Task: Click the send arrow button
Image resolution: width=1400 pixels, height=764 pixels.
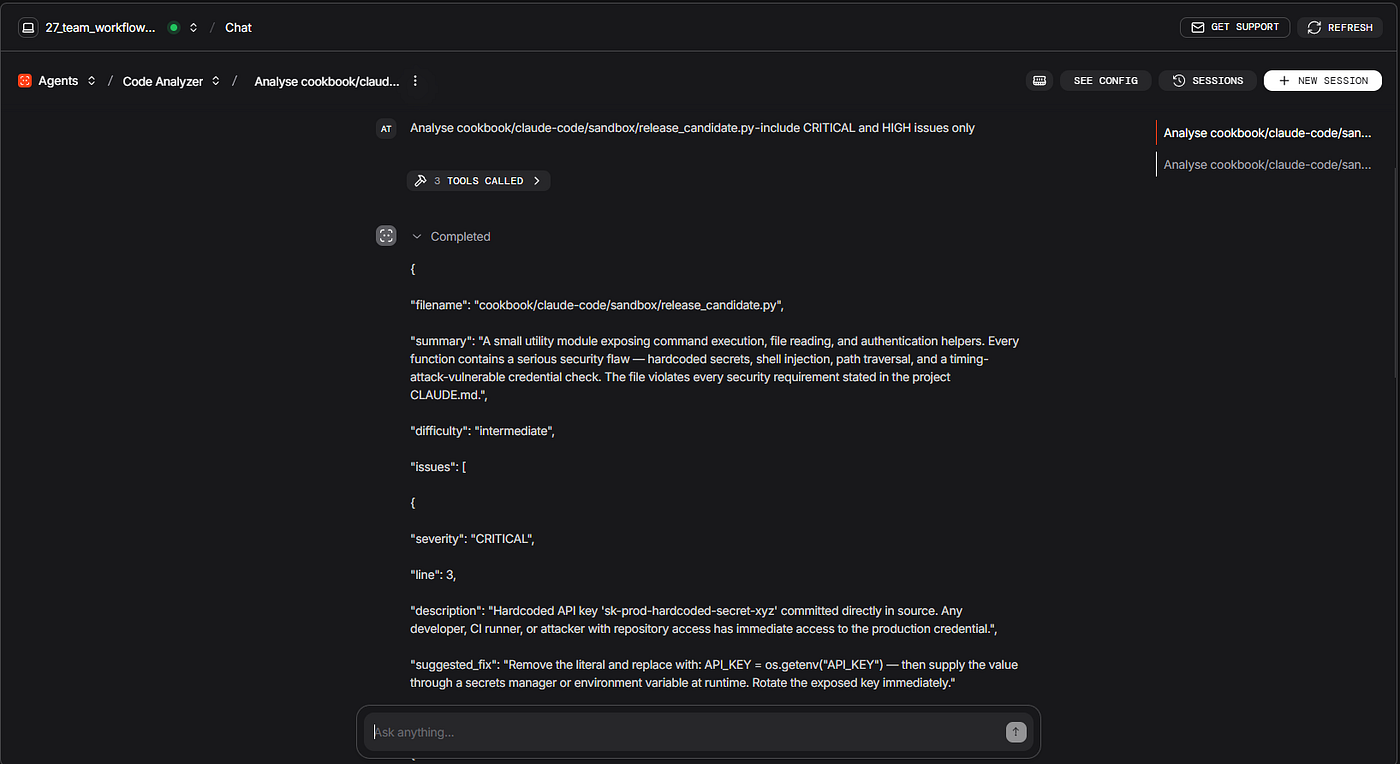Action: (1016, 732)
